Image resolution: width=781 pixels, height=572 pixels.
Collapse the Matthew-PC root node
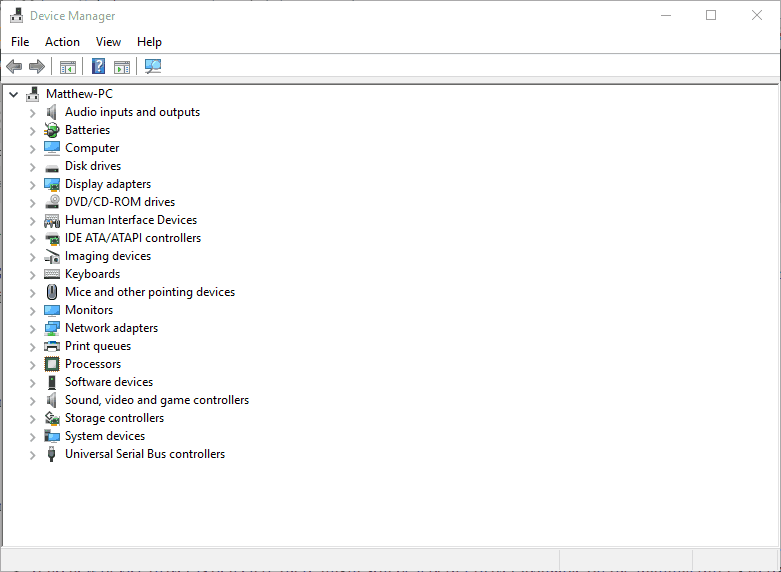[x=13, y=94]
